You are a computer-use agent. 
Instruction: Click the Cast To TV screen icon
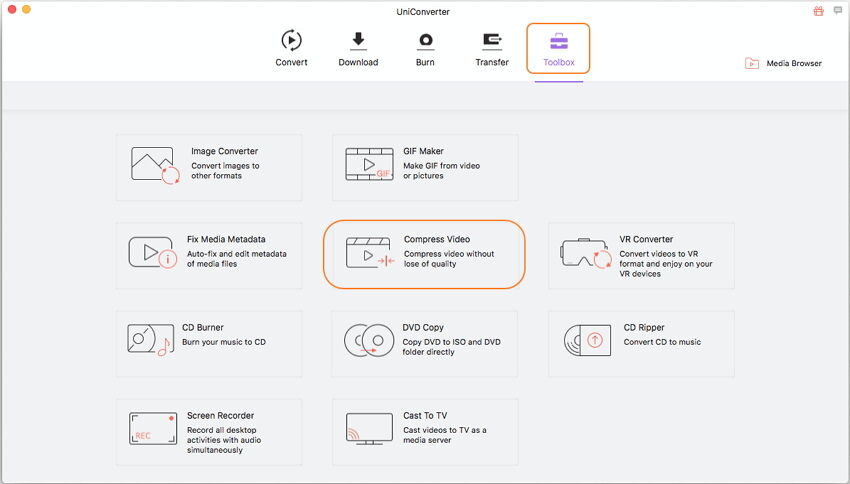(x=369, y=429)
